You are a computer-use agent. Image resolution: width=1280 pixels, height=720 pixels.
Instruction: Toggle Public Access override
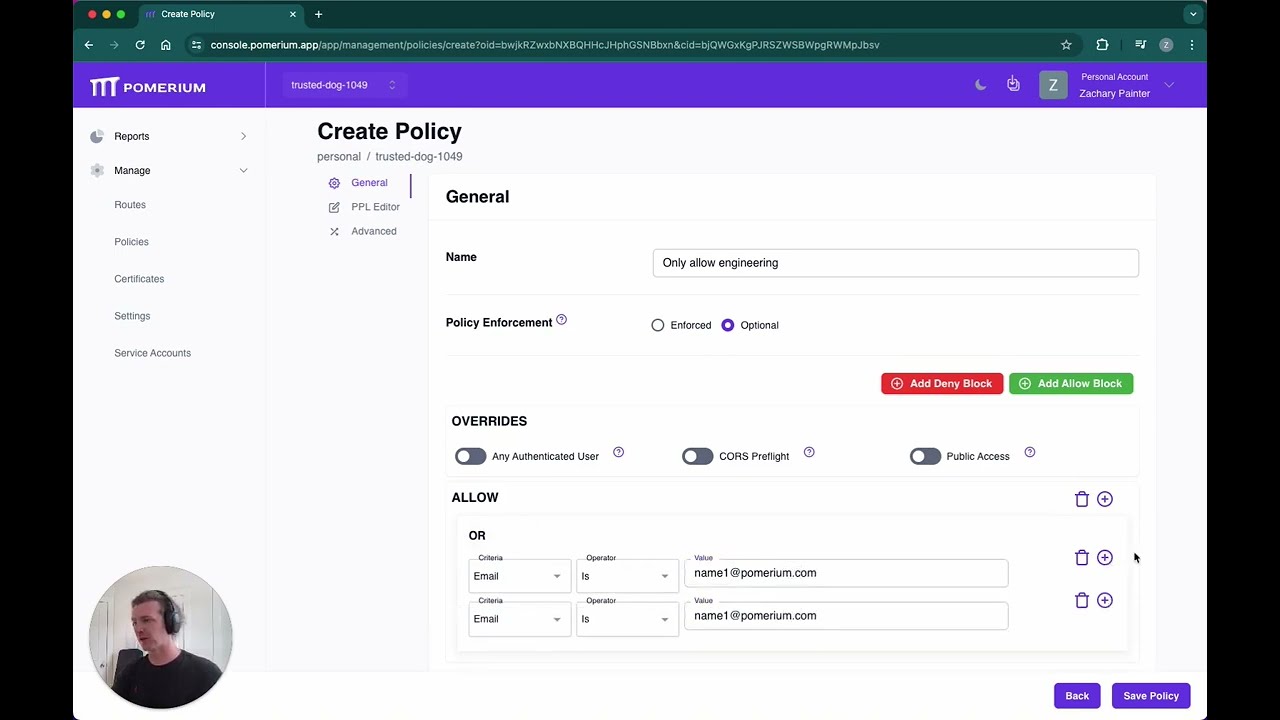925,456
